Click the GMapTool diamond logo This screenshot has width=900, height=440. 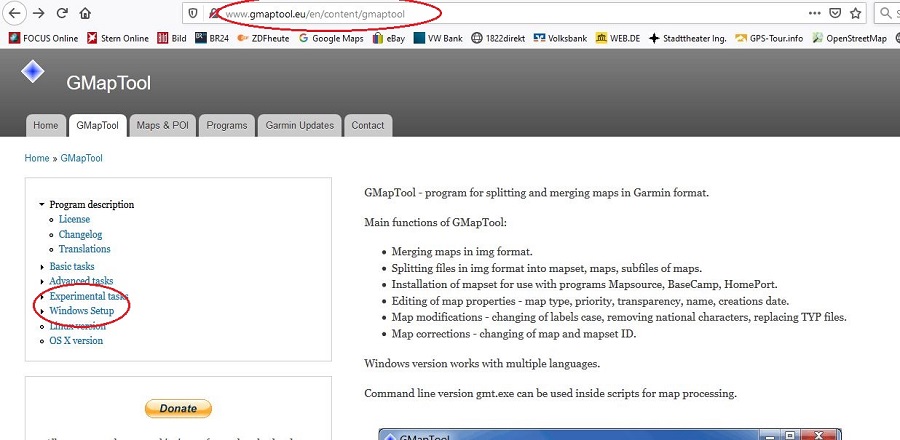point(33,72)
